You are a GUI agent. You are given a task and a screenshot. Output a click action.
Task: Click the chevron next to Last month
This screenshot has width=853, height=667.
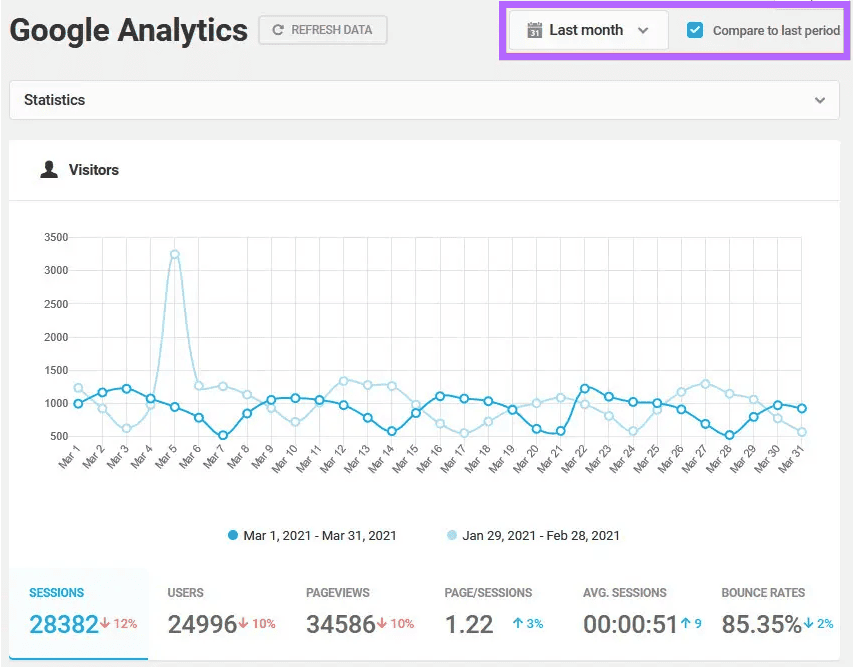click(x=643, y=30)
